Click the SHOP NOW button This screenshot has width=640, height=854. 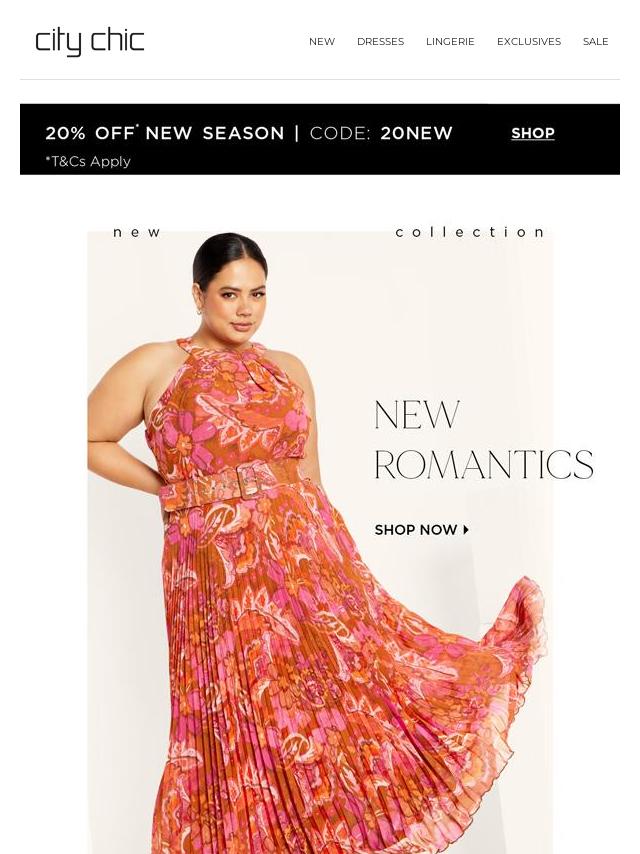pyautogui.click(x=422, y=529)
